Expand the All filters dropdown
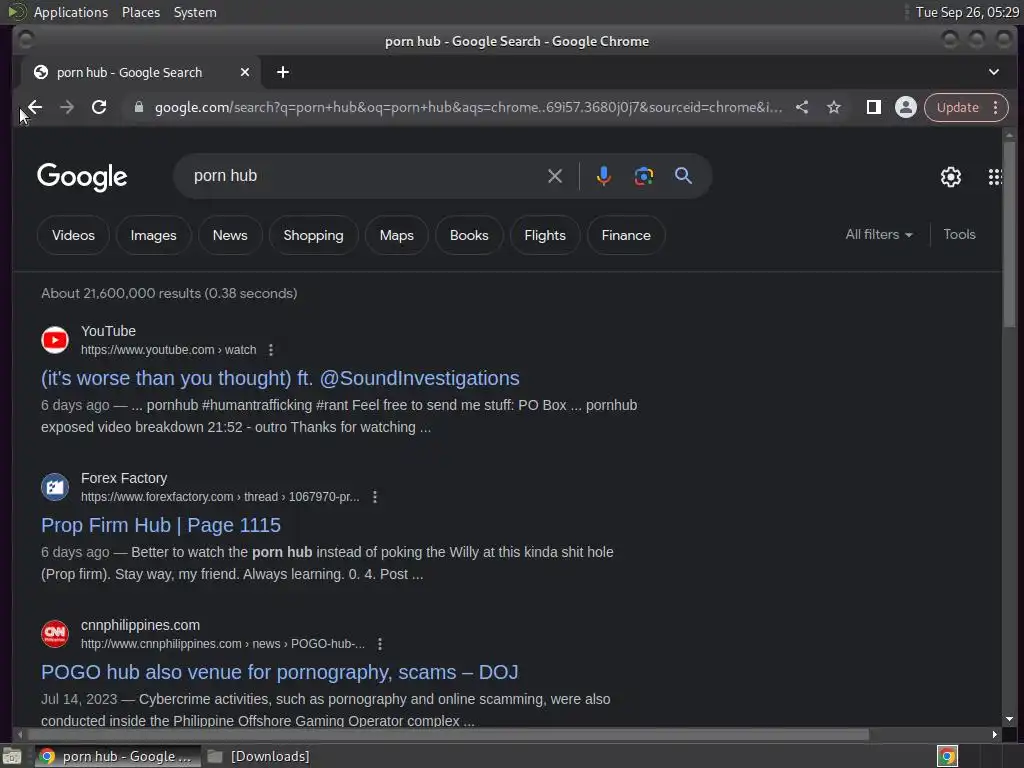 (878, 234)
